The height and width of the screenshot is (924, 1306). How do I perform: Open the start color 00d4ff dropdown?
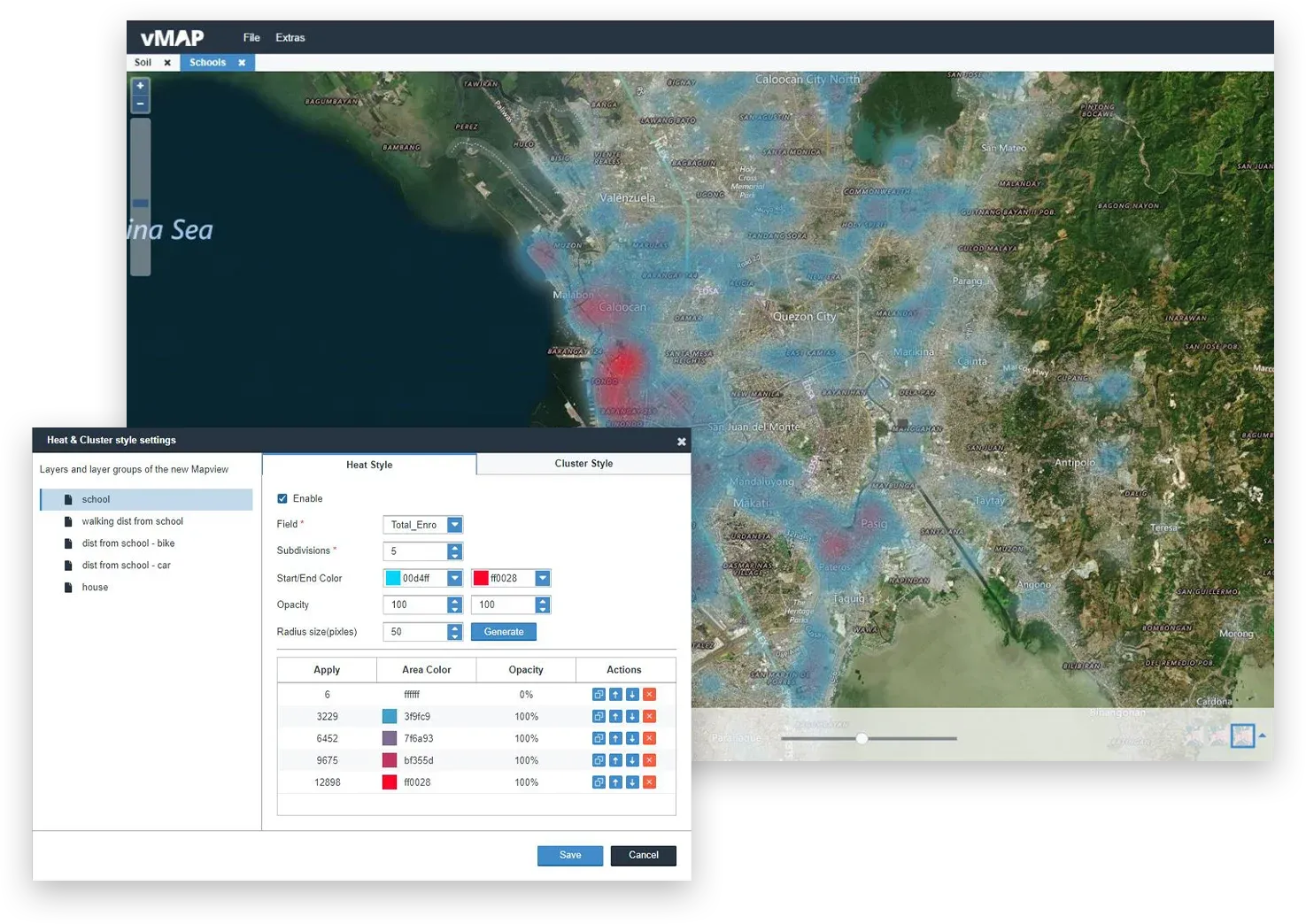click(x=454, y=578)
